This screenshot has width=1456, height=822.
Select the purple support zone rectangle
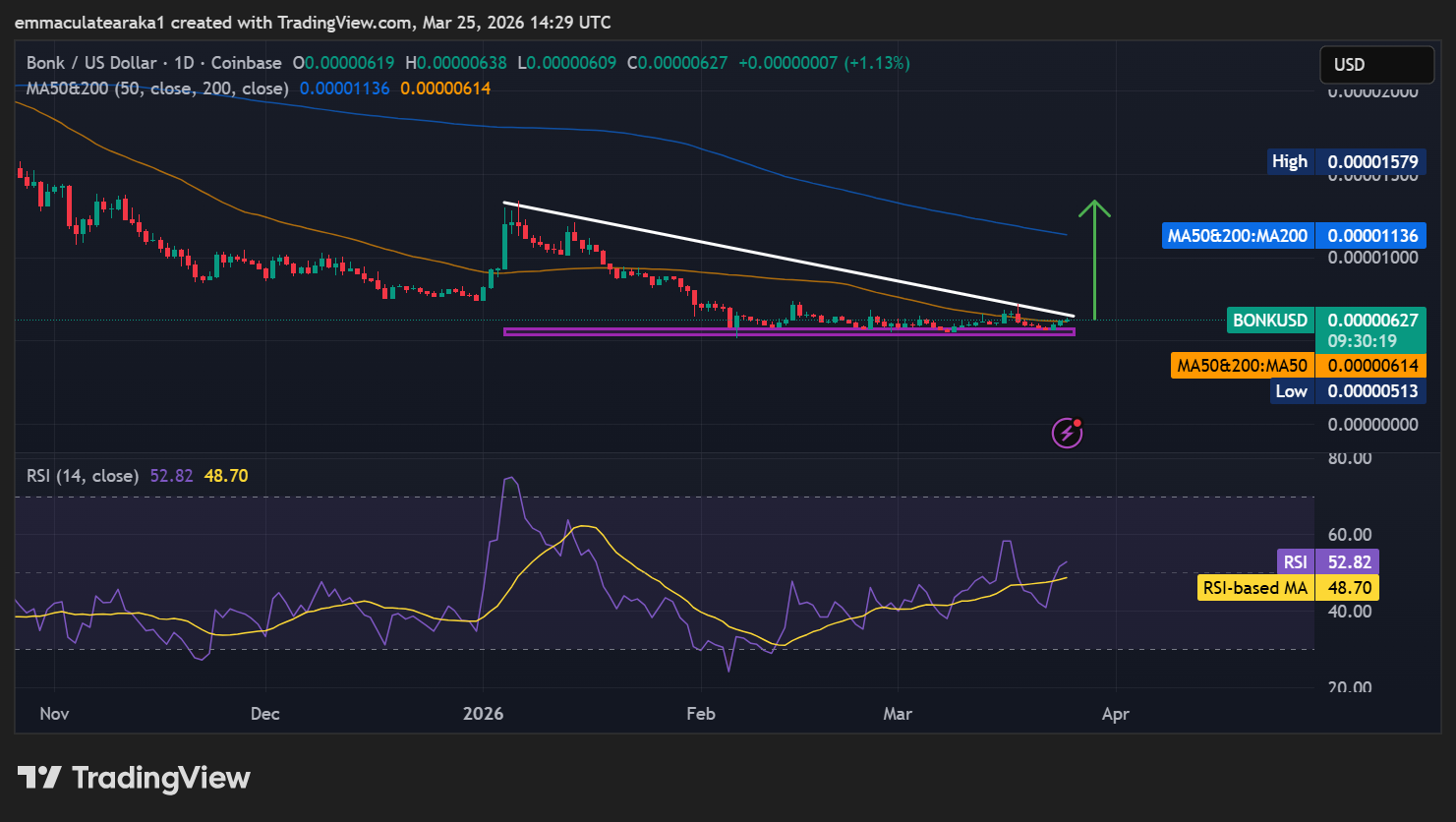(x=787, y=332)
